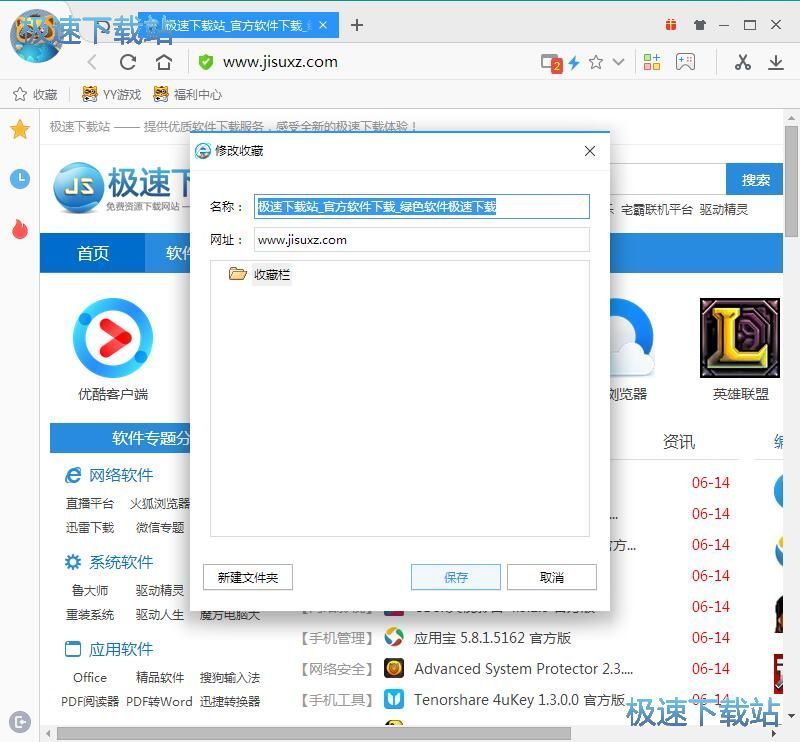This screenshot has height=742, width=800.
Task: Click the green security shield icon
Action: tap(206, 62)
